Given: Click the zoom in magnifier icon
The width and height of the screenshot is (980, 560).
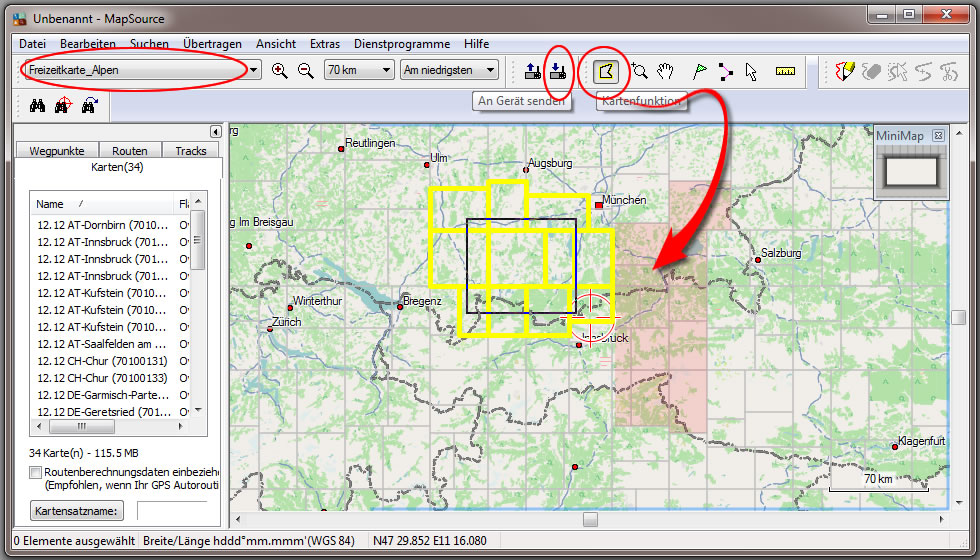Looking at the screenshot, I should (280, 71).
